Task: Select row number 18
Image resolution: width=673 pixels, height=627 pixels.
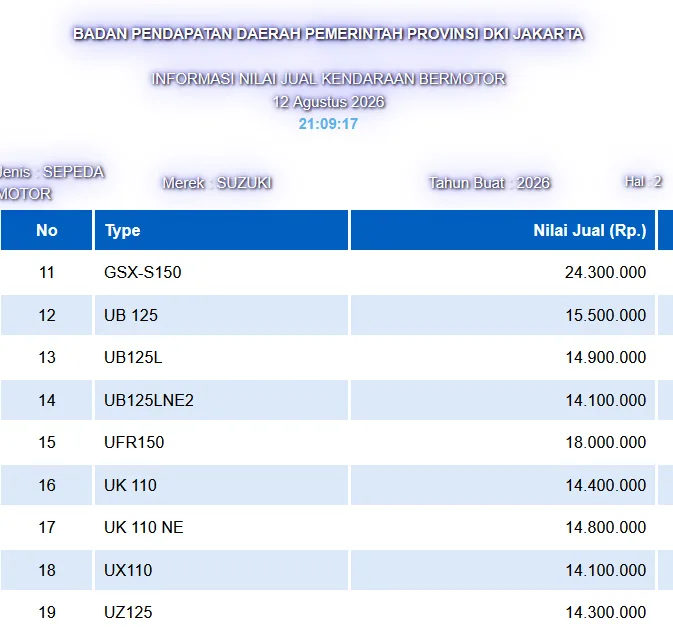Action: (x=46, y=570)
